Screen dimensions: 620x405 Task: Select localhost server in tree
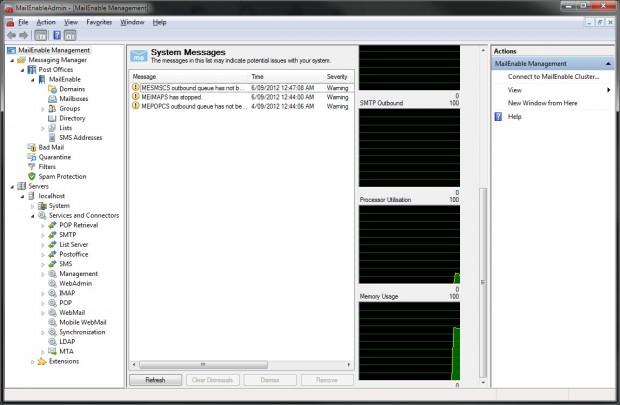pos(51,196)
